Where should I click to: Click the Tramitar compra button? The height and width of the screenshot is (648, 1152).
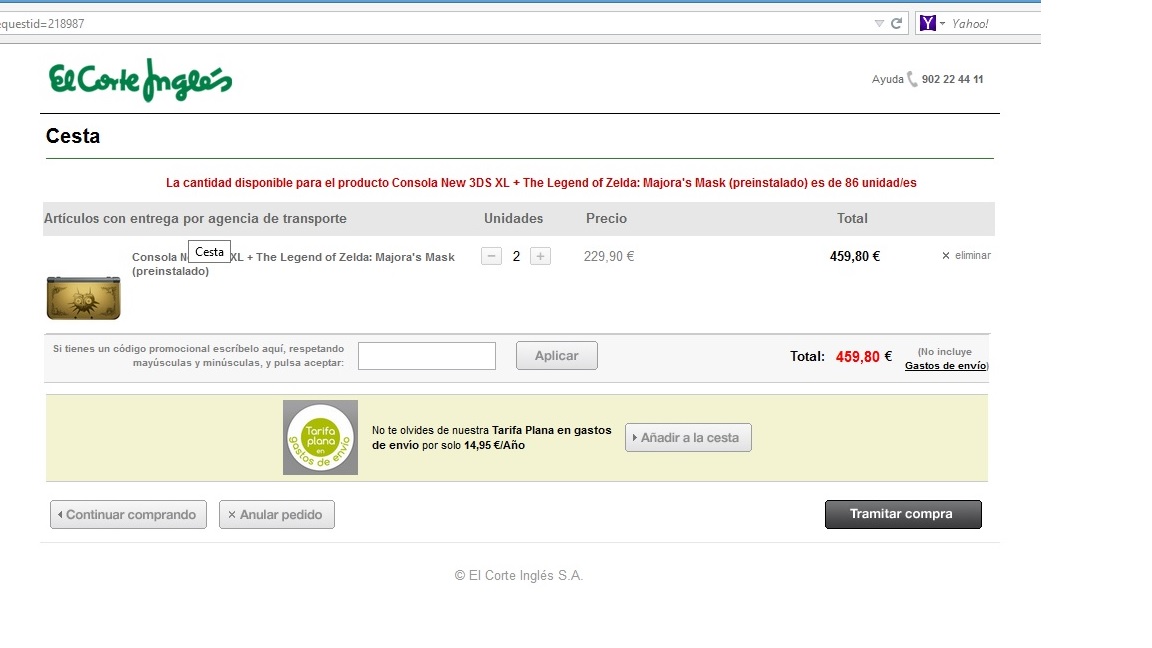[903, 514]
